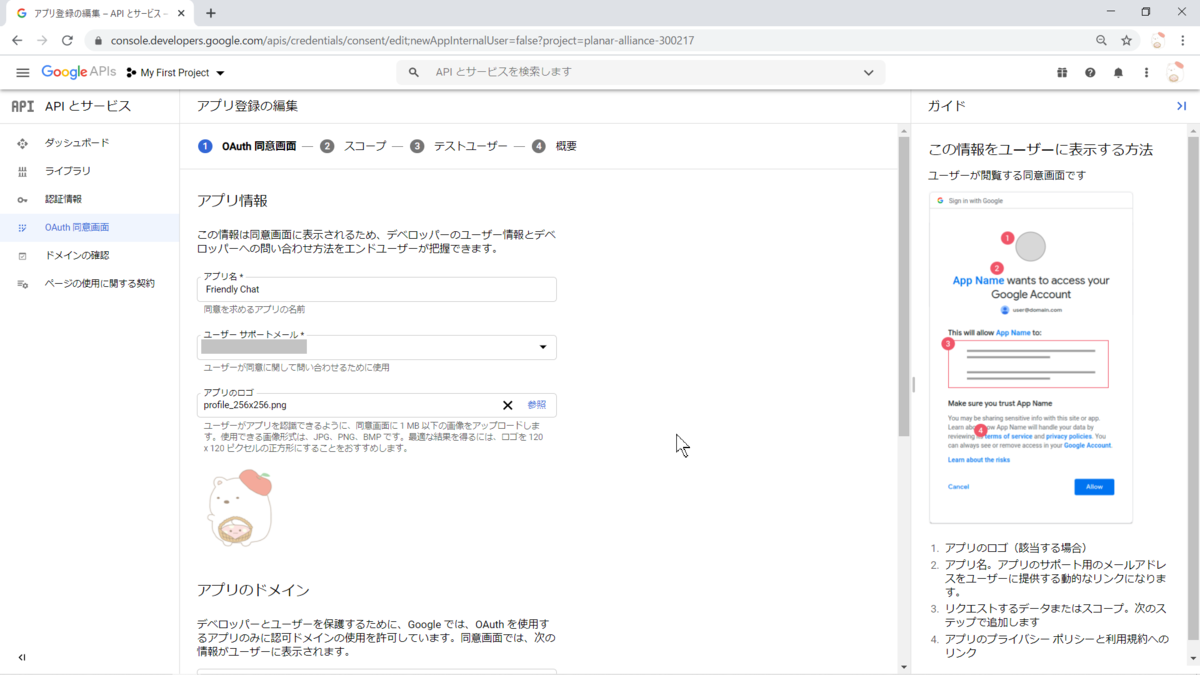The image size is (1200, 675).
Task: Collapse the left sidebar with the bottom arrow
Action: [x=22, y=657]
